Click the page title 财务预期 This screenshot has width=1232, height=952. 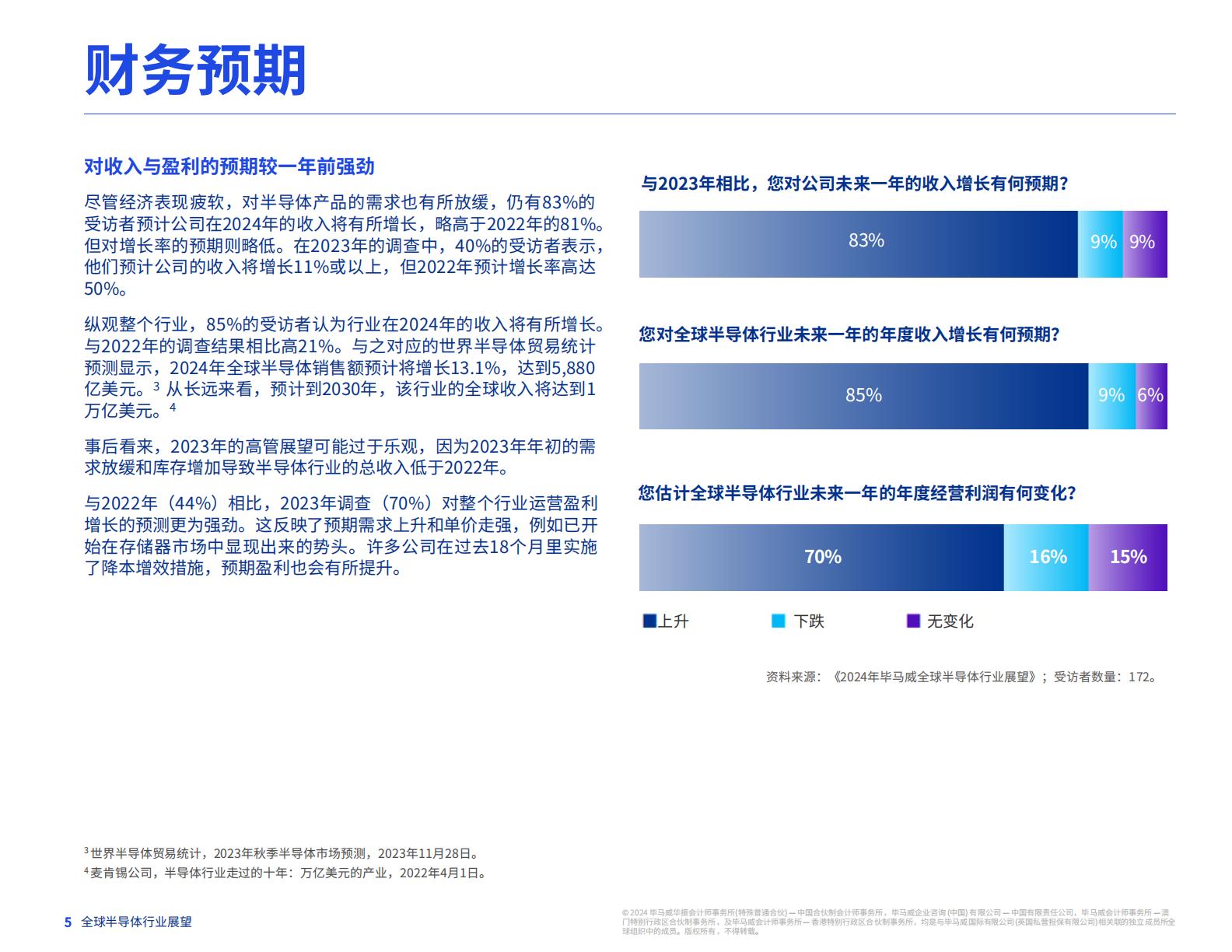click(x=195, y=71)
